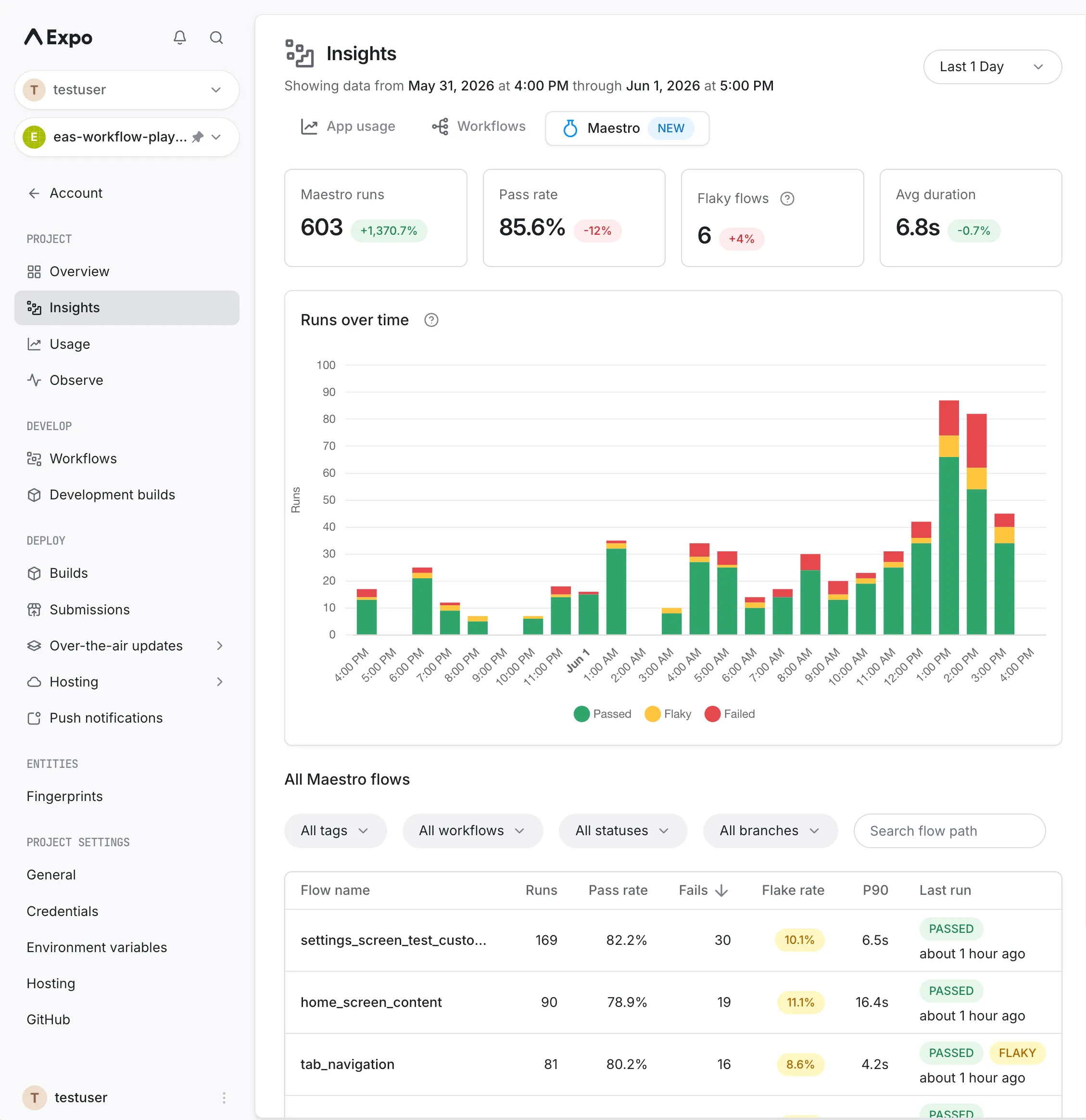The width and height of the screenshot is (1086, 1120).
Task: Open the All branches filter dropdown
Action: 770,830
